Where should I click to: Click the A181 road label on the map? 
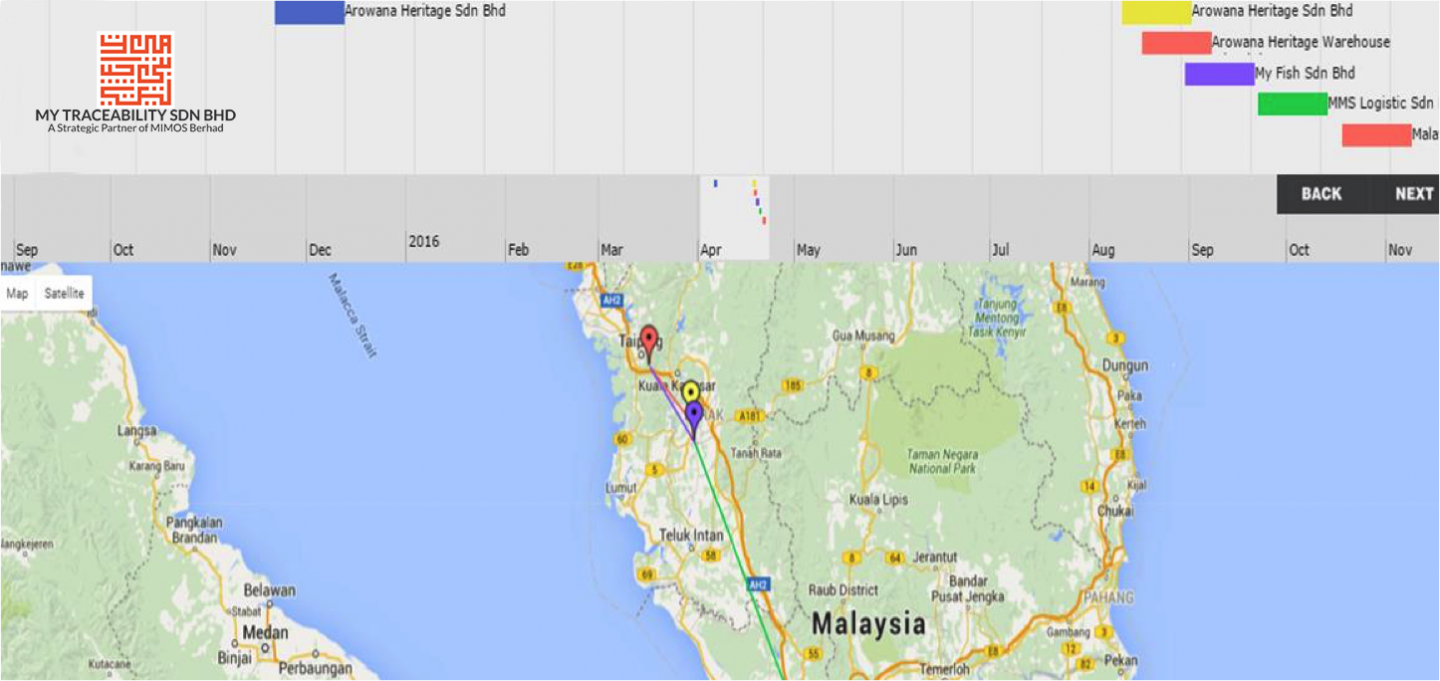[x=750, y=413]
